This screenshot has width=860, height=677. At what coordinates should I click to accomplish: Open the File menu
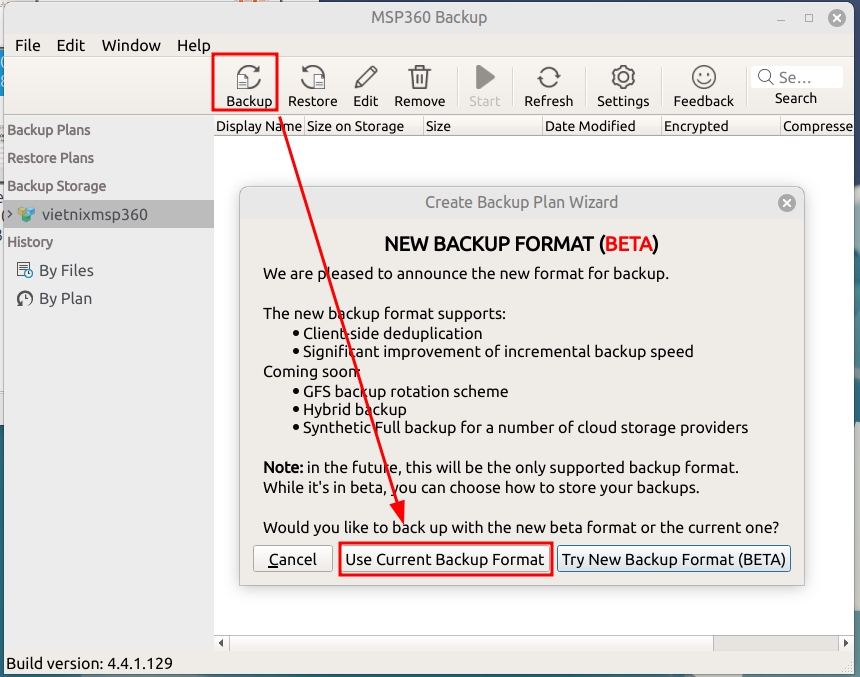pyautogui.click(x=27, y=46)
